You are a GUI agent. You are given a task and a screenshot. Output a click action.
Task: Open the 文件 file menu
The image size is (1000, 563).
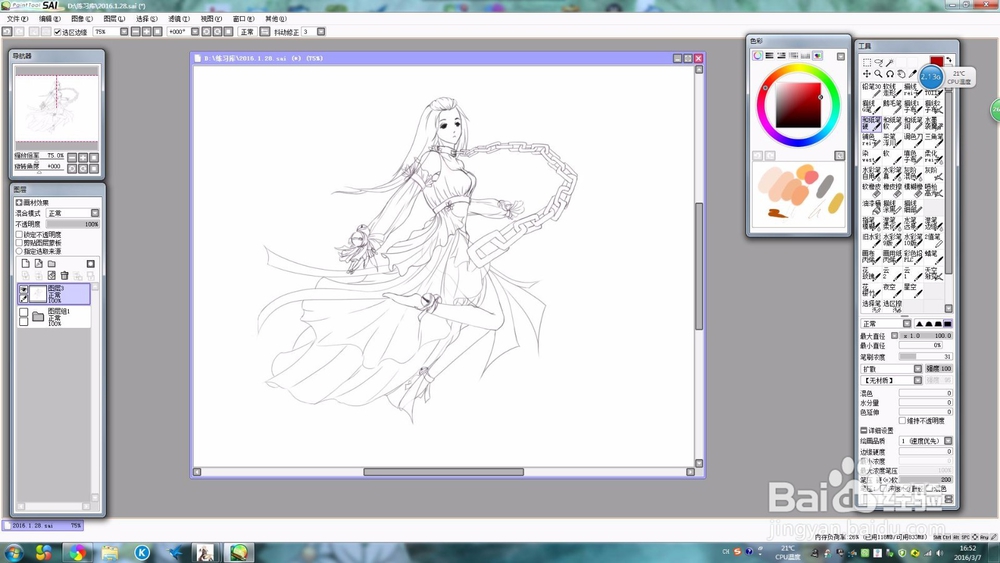point(17,19)
